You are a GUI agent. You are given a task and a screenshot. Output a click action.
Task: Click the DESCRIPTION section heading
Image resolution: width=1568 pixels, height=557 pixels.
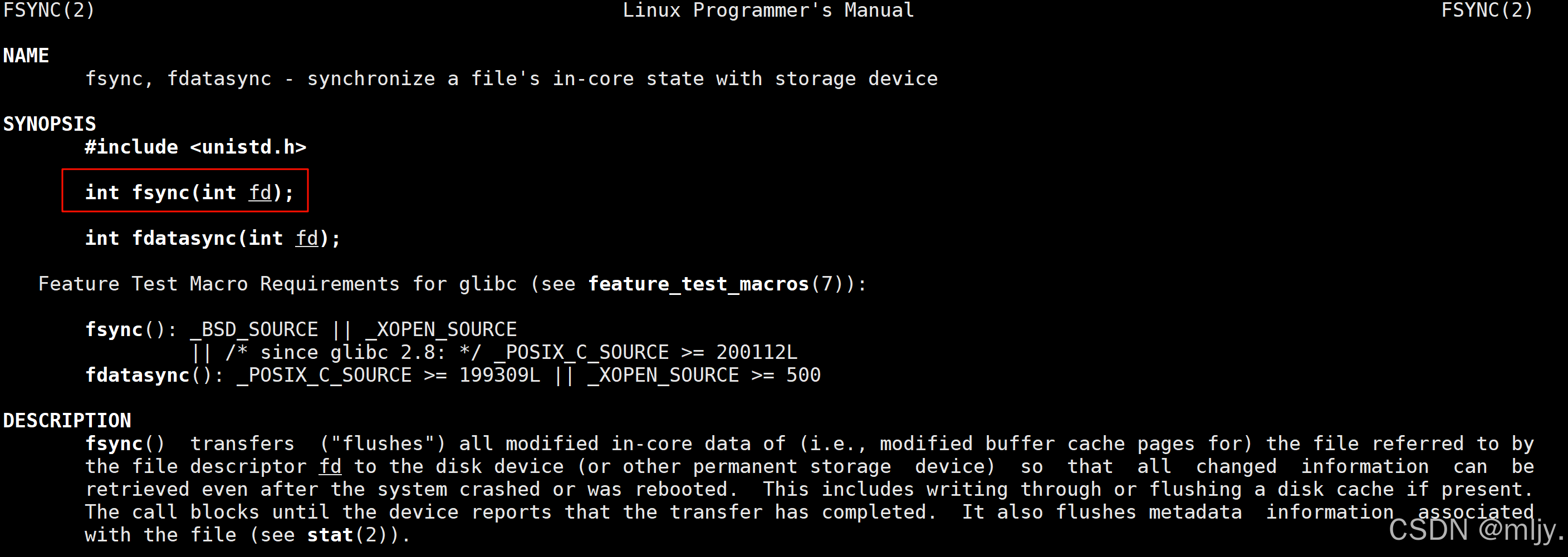(x=67, y=420)
